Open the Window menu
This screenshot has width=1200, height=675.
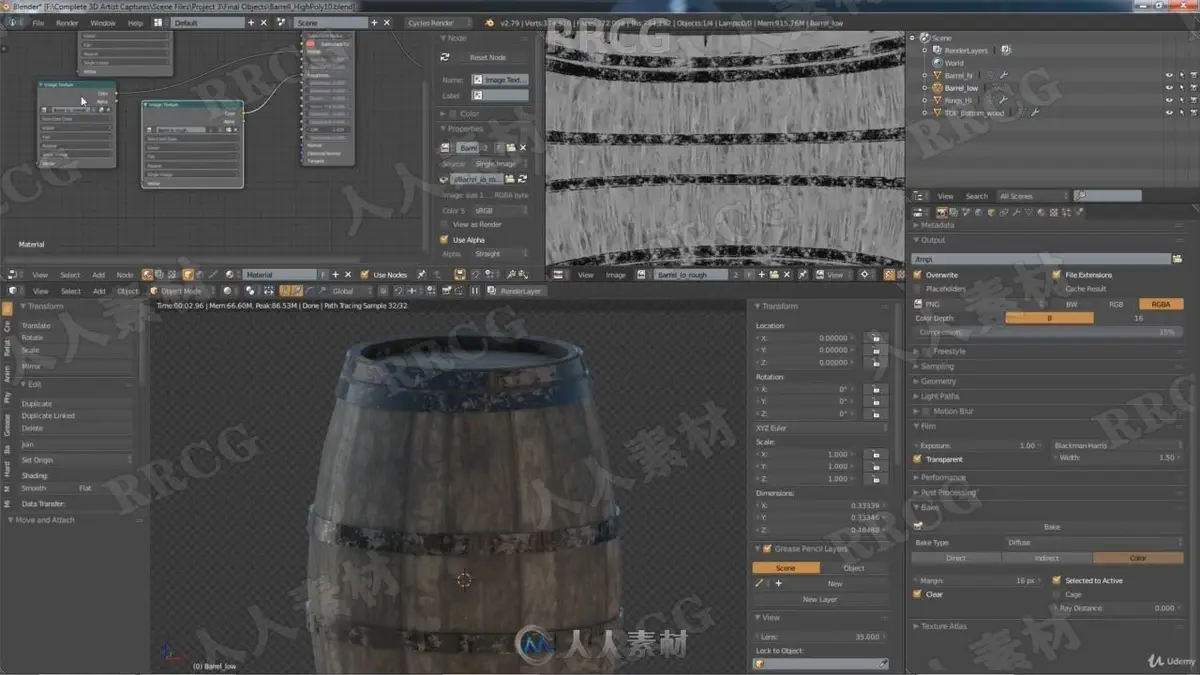(103, 22)
